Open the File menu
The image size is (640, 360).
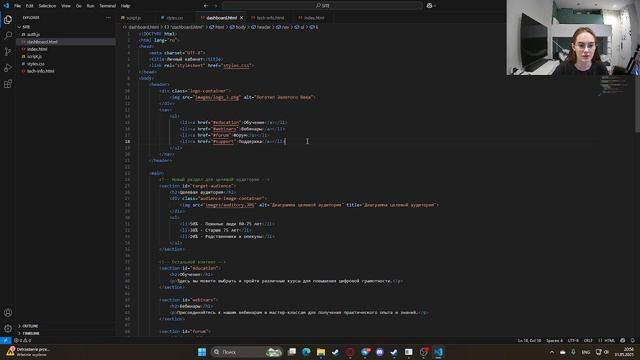(x=18, y=6)
